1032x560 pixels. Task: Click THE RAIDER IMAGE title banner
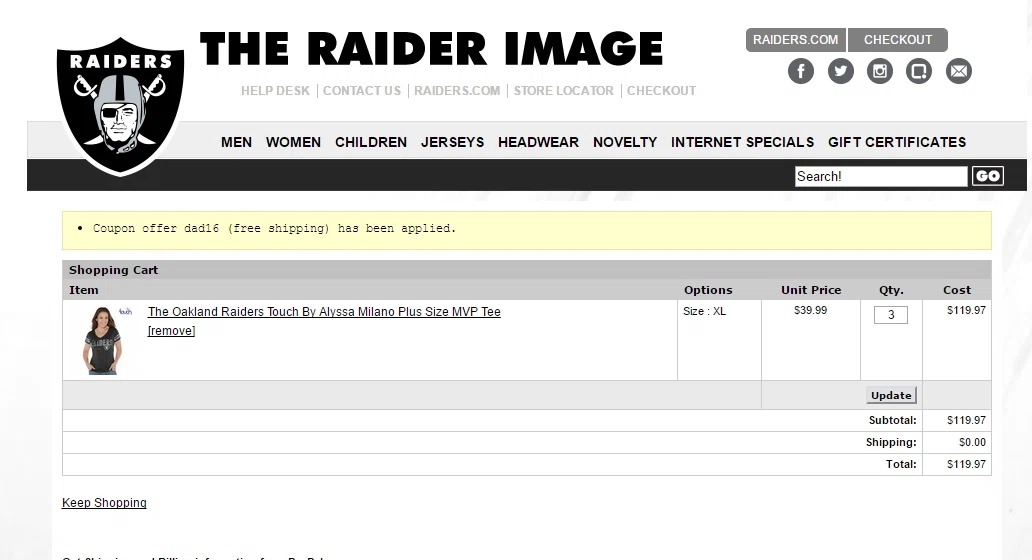(431, 49)
